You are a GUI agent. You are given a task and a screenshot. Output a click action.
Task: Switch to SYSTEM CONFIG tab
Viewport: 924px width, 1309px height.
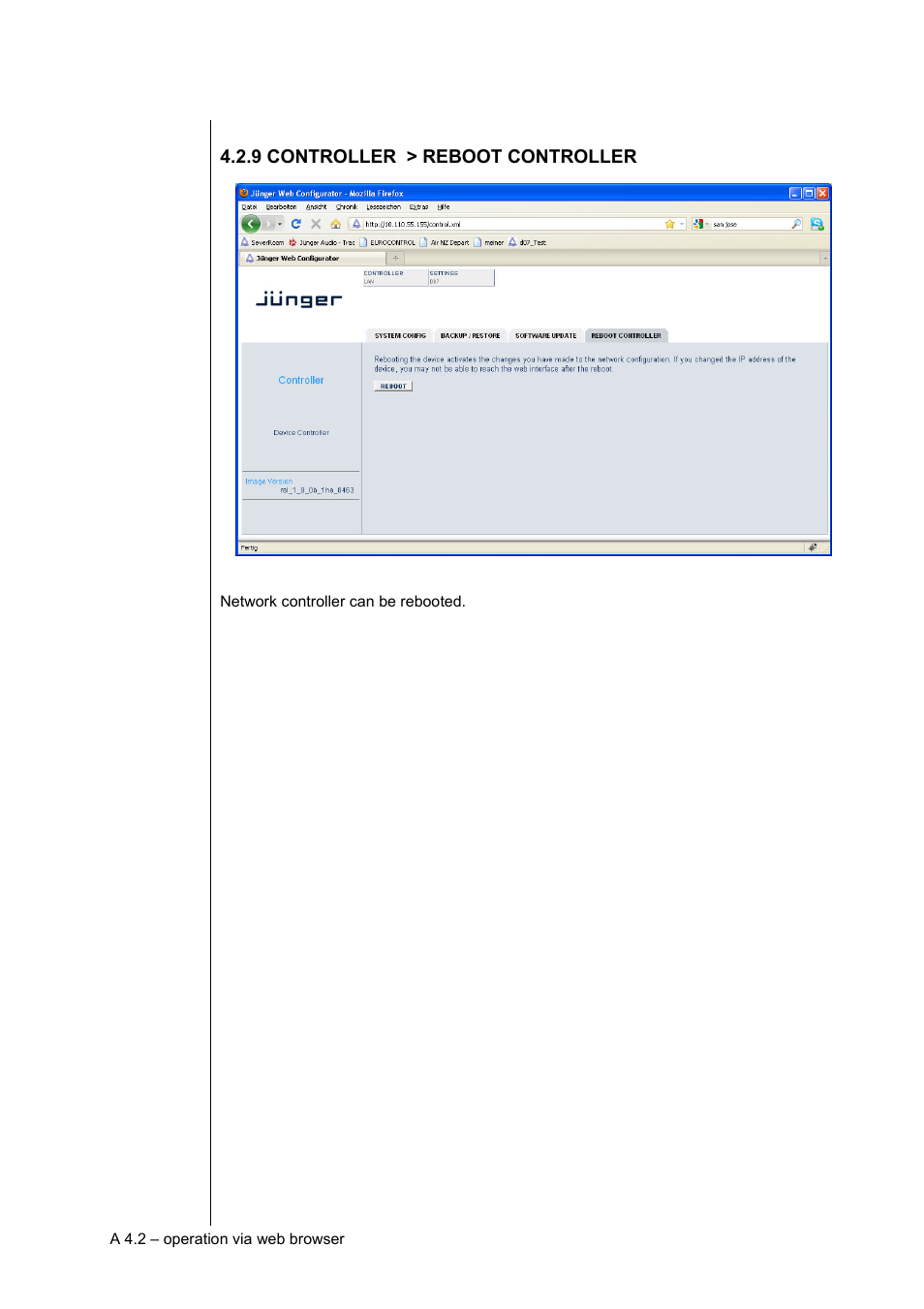click(x=400, y=335)
